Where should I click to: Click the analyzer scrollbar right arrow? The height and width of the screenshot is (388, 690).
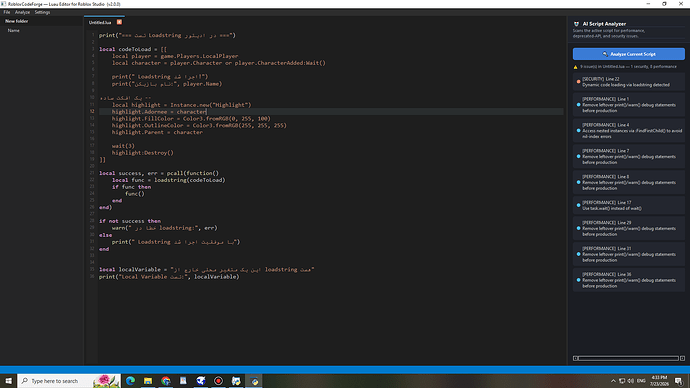tap(682, 358)
